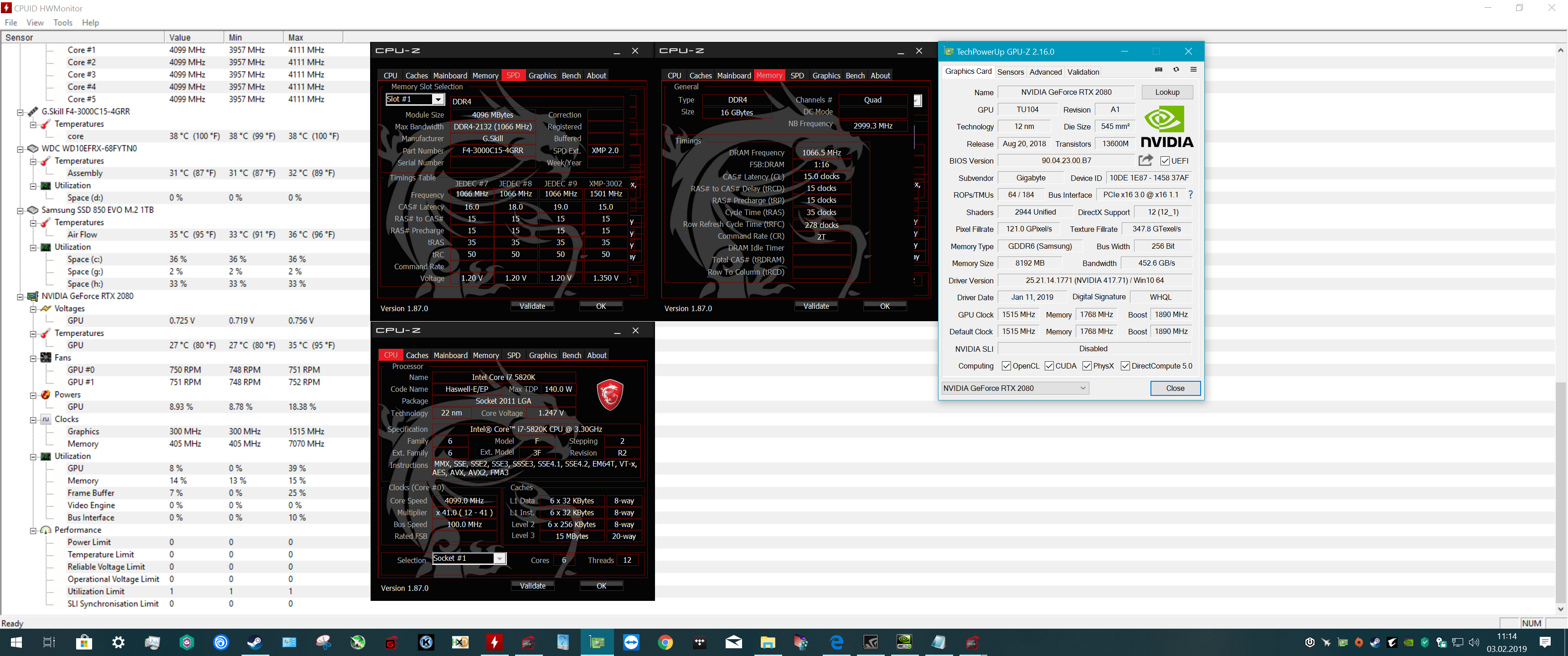Open the Bench tab in the CPU-Z SPD window
This screenshot has height=656, width=1568.
571,76
